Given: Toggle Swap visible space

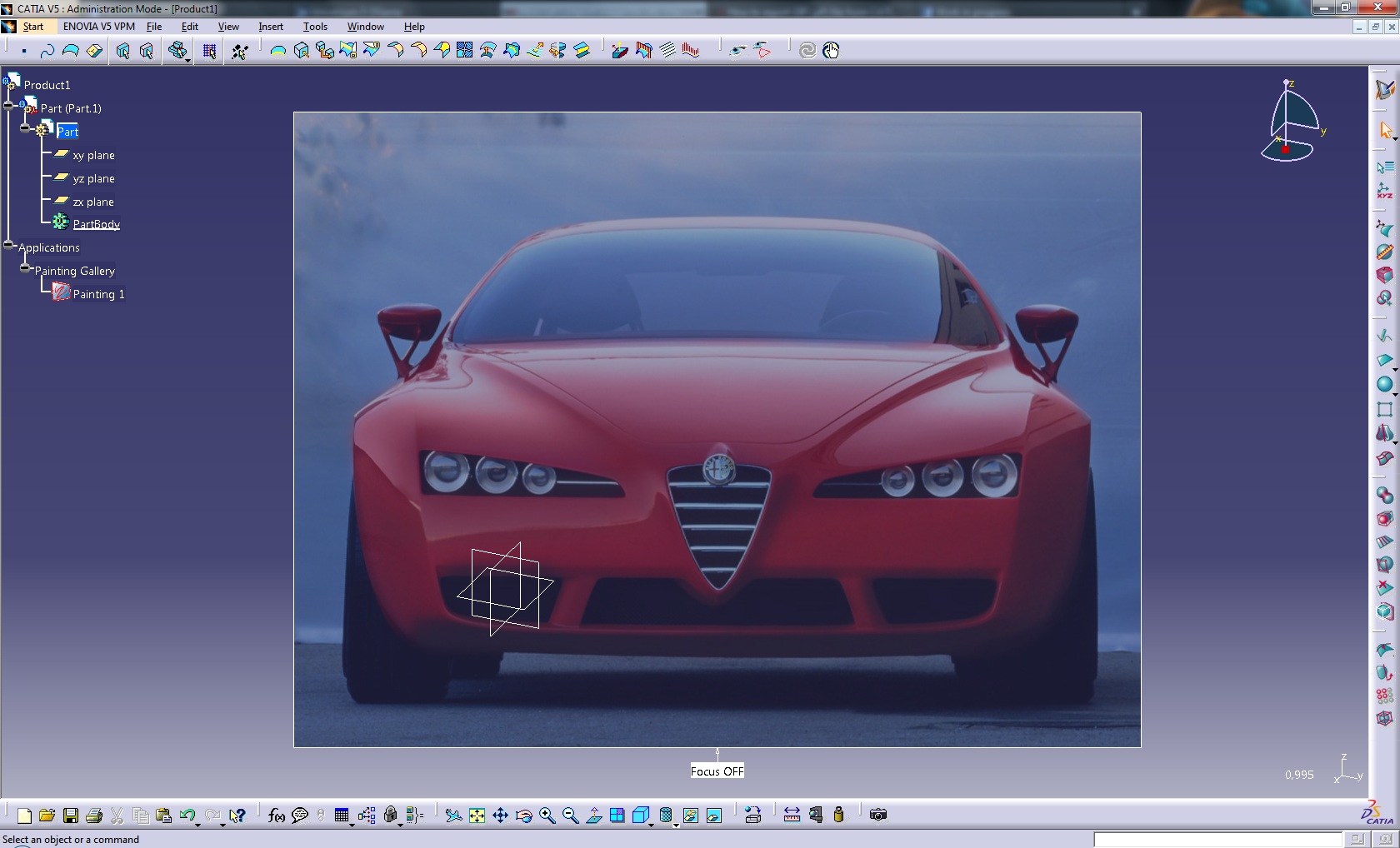Looking at the screenshot, I should [714, 816].
